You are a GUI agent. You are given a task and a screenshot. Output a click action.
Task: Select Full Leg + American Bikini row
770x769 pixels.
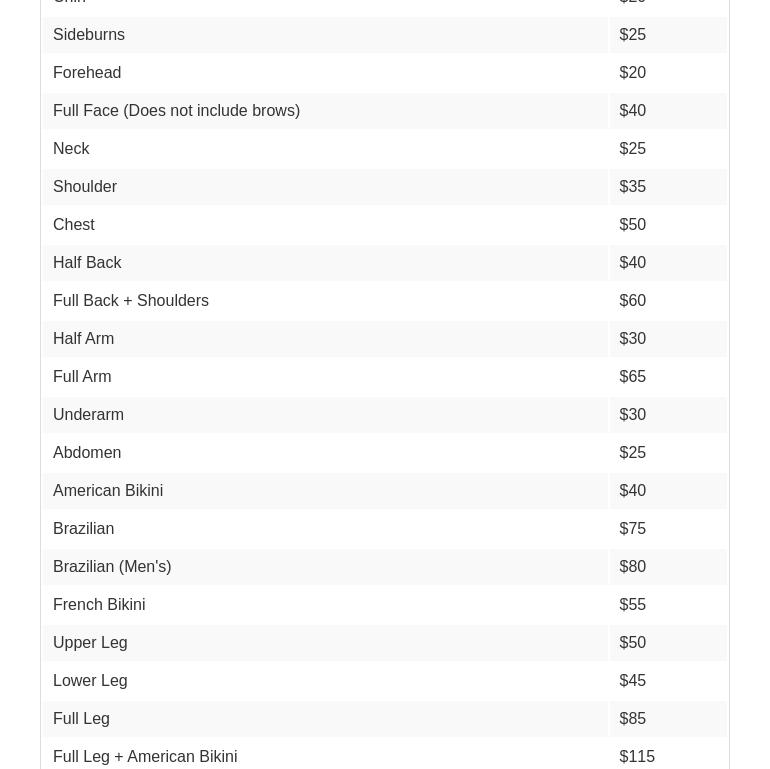145,757
